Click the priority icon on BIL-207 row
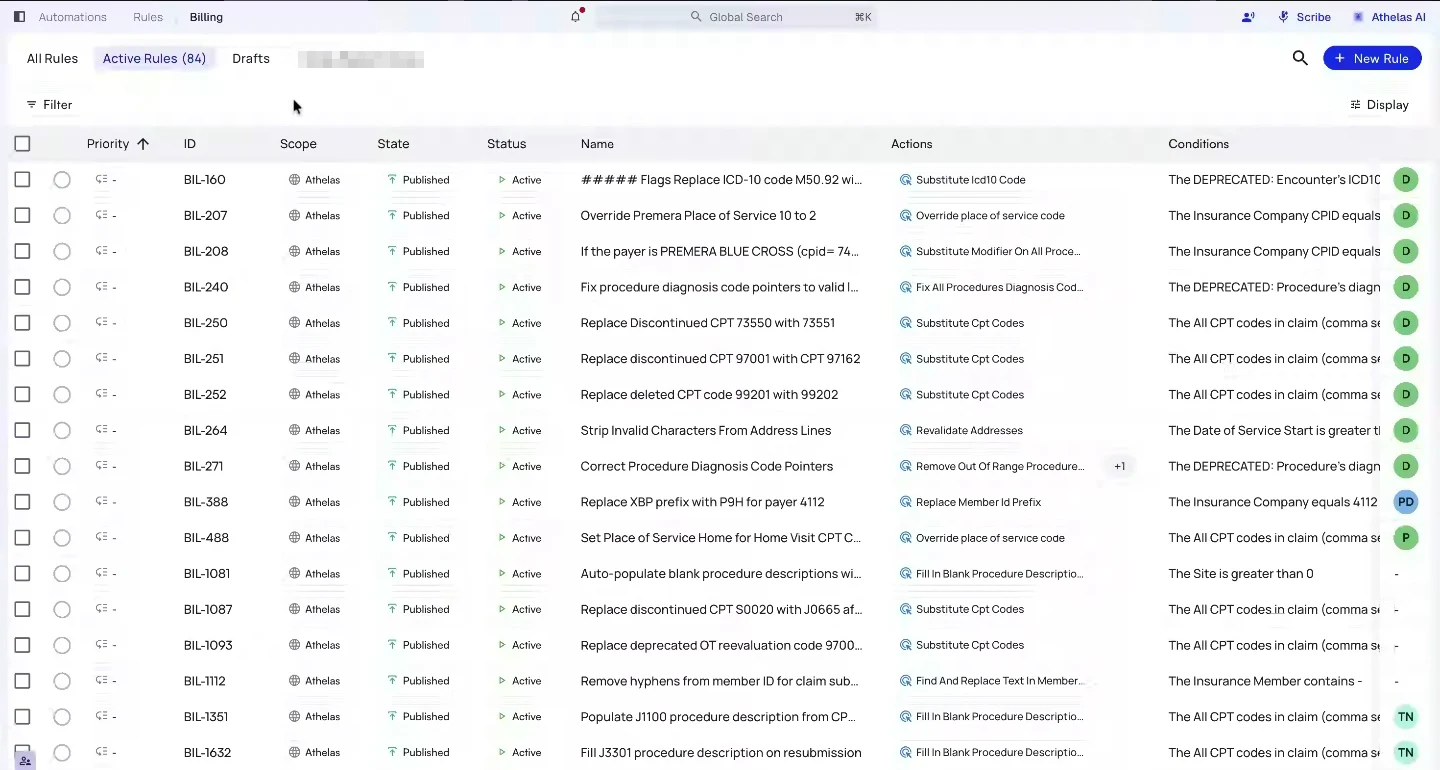The image size is (1440, 770). coord(101,215)
